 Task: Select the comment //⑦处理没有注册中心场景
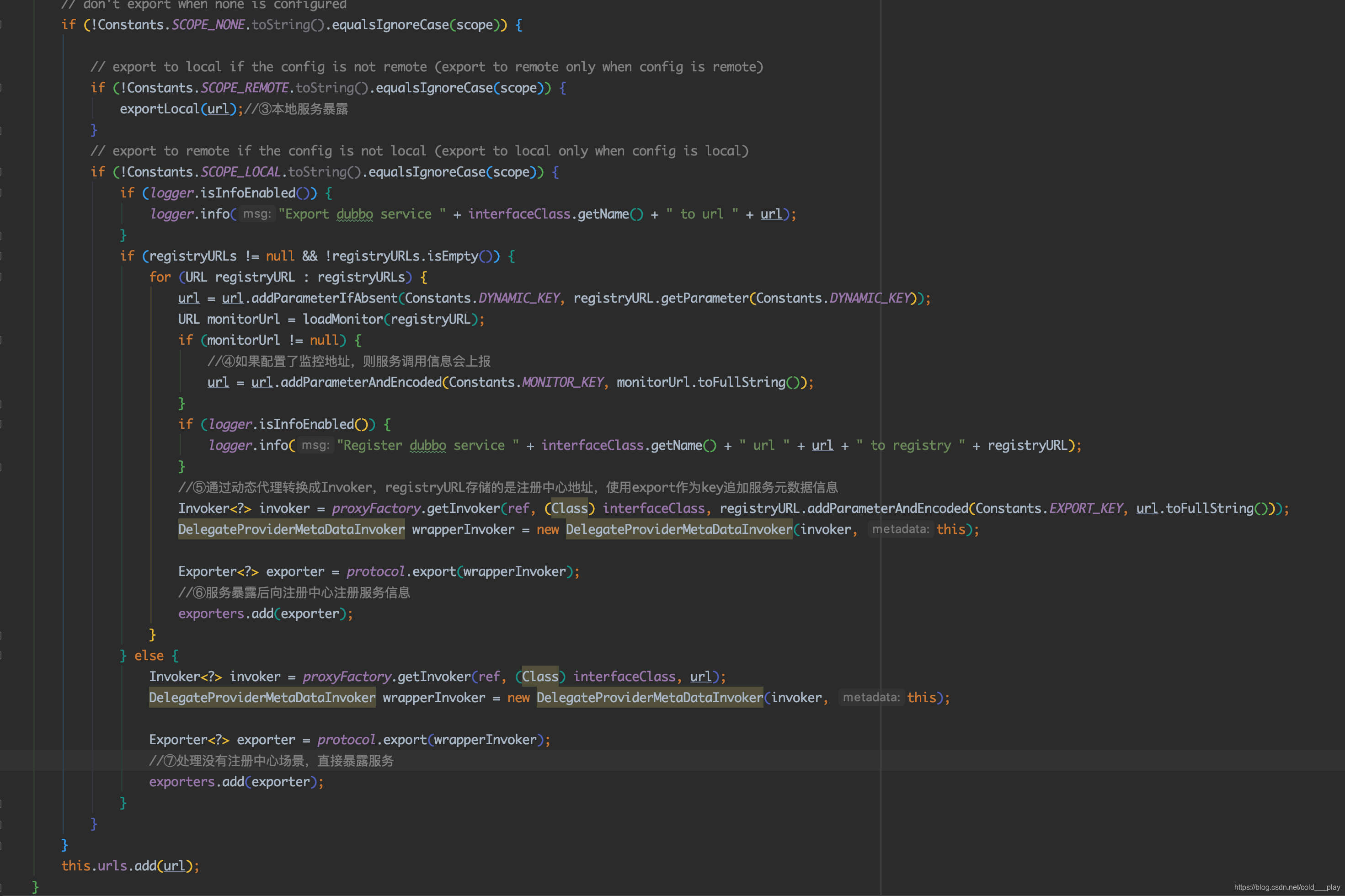(x=272, y=761)
